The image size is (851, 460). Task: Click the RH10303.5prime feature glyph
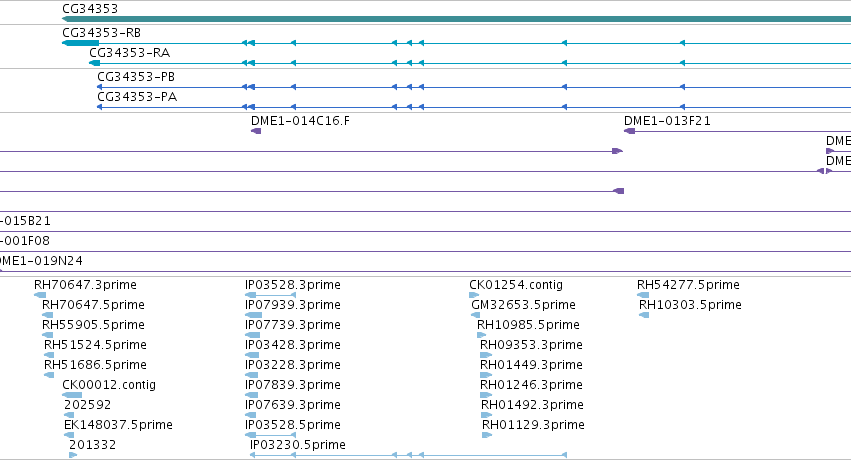point(644,315)
